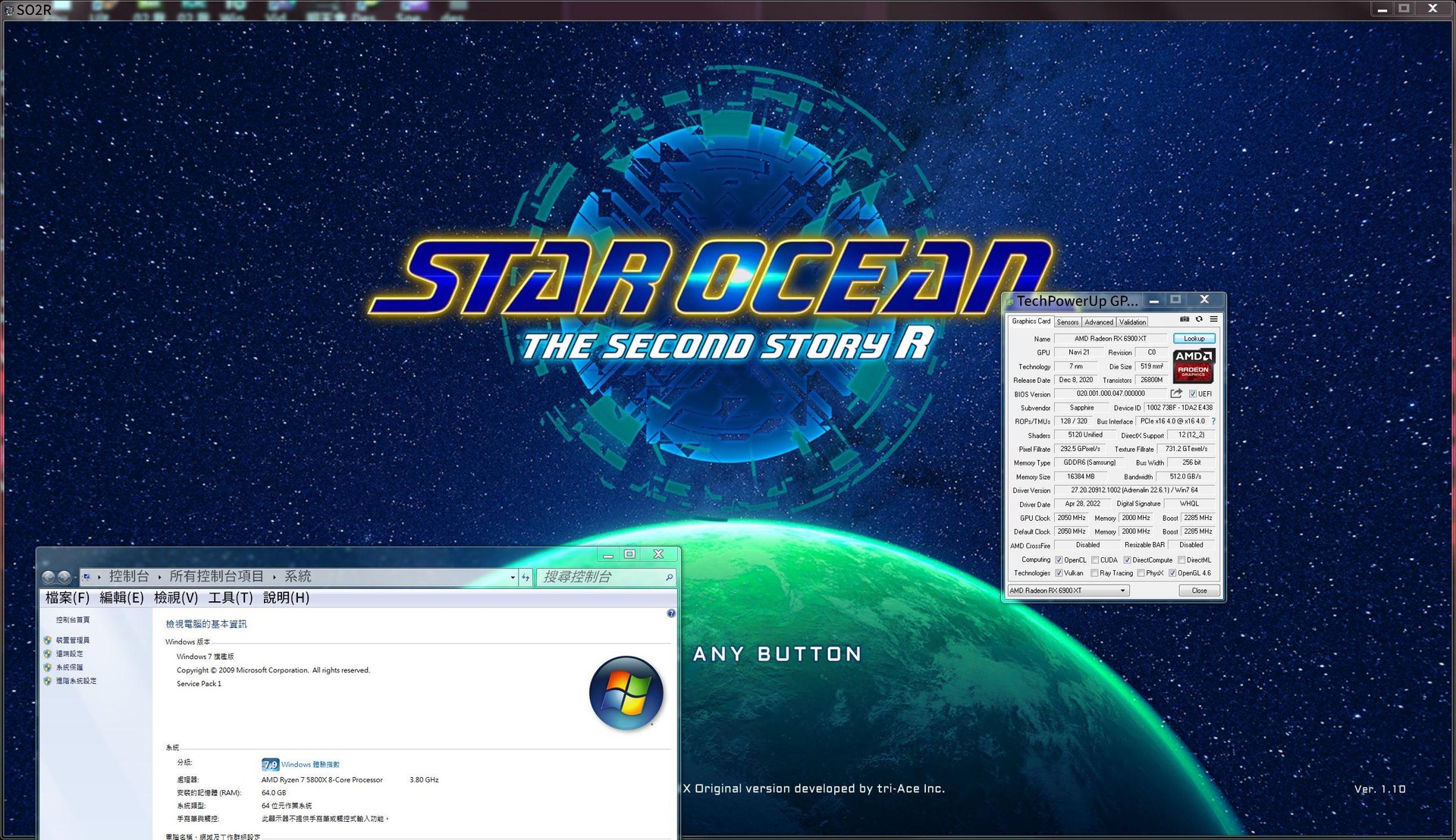Click the GPU-Z refresh icon
The image size is (1456, 840).
coord(1199,319)
